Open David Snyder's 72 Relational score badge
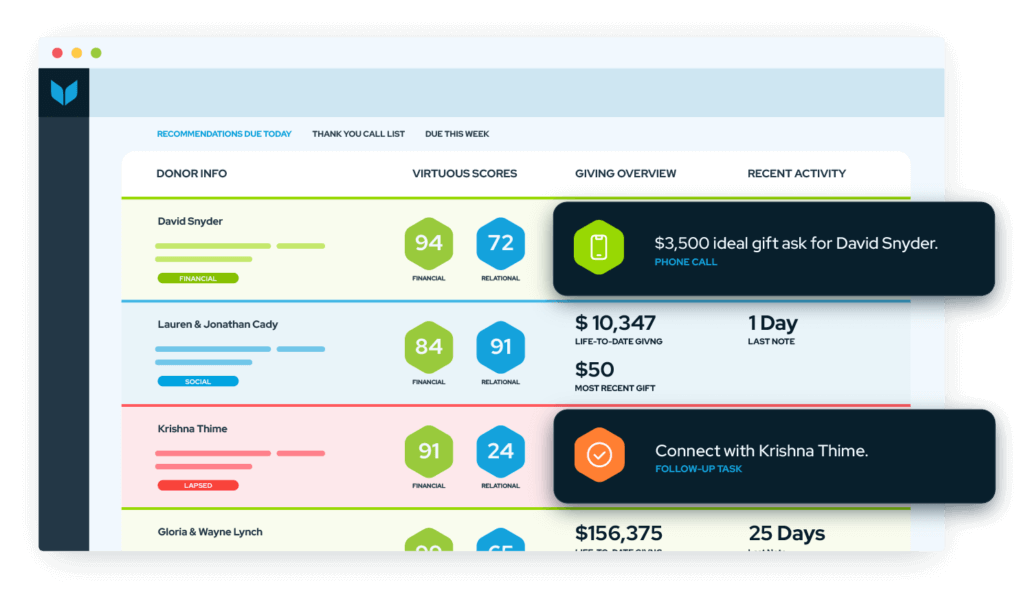The image size is (1024, 602). point(500,243)
